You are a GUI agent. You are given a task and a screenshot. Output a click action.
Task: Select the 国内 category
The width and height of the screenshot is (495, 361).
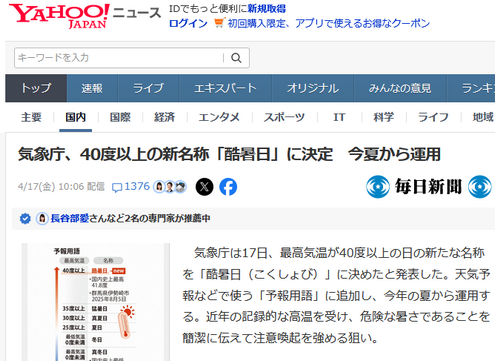click(76, 117)
